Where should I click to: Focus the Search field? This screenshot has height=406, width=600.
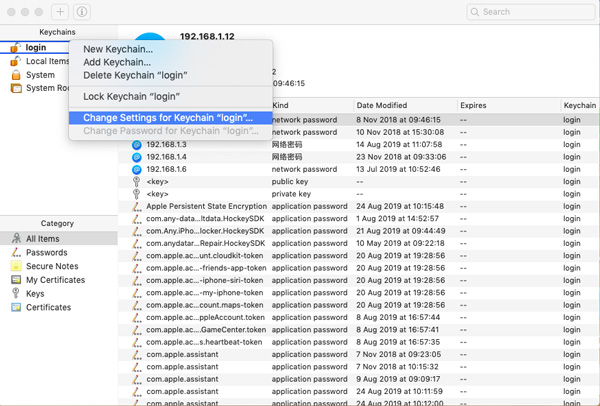coord(531,12)
